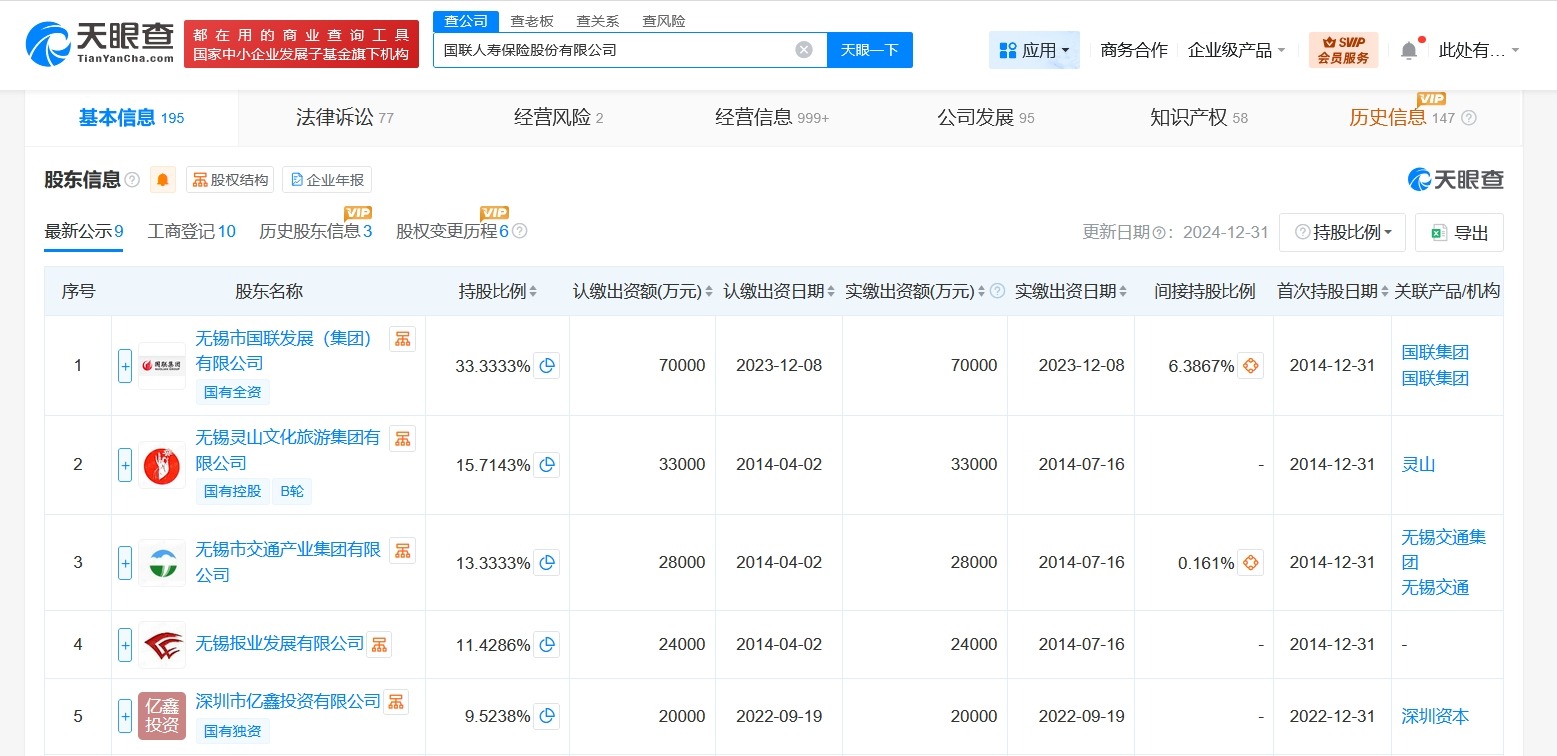Expand the row for 无锡灵山文化旅游集团
This screenshot has height=756, width=1557.
point(124,464)
